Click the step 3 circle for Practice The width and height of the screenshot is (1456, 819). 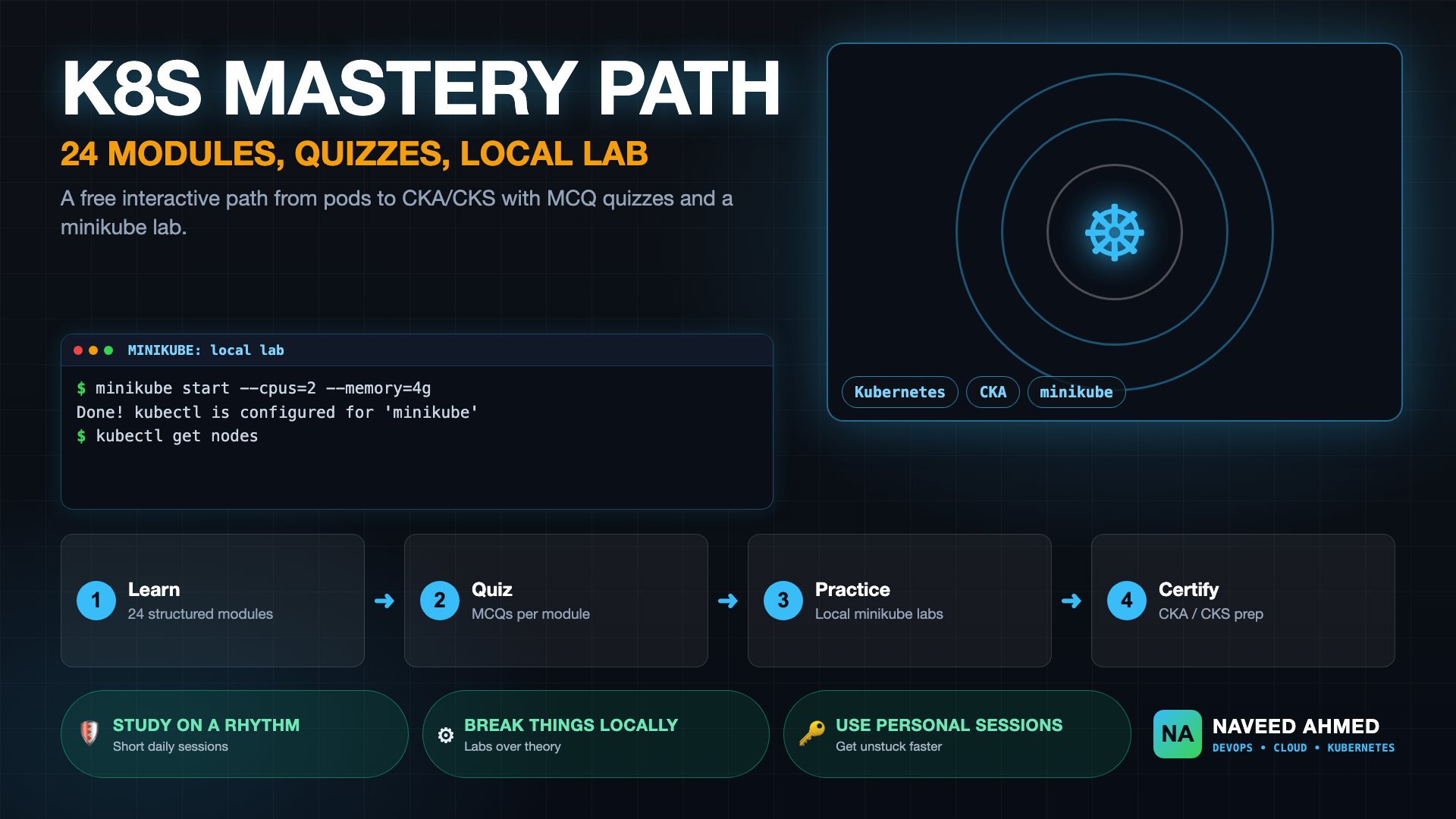click(x=783, y=601)
